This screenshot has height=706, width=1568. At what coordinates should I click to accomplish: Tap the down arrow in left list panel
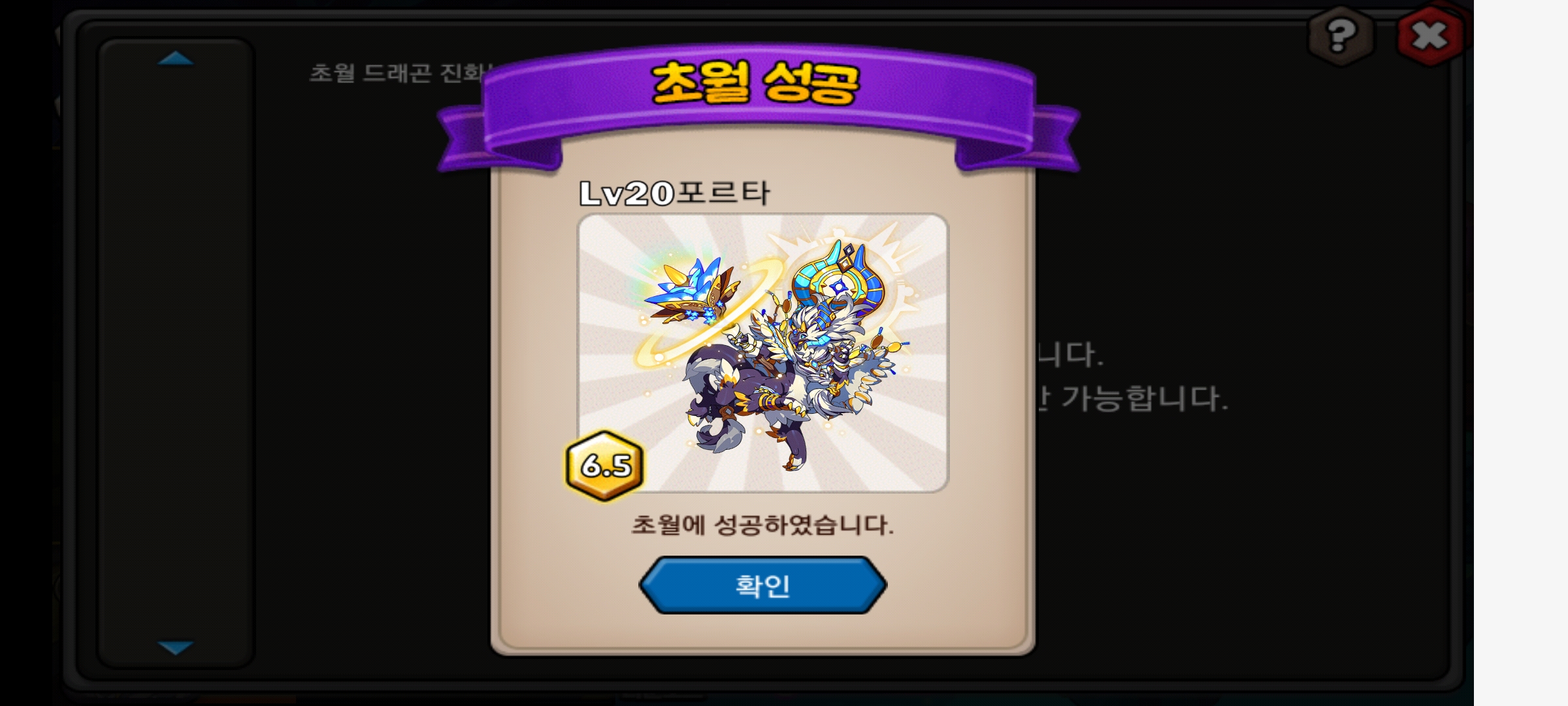pyautogui.click(x=176, y=647)
